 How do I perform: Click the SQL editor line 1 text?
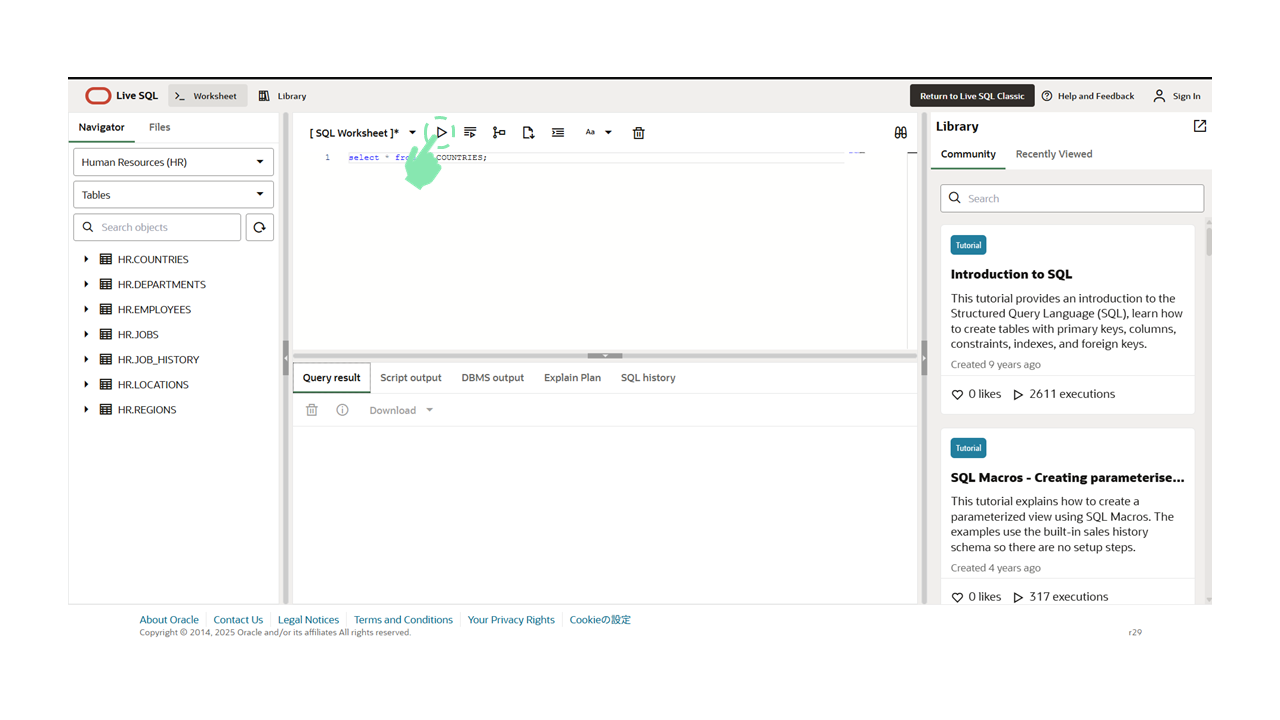coord(417,158)
